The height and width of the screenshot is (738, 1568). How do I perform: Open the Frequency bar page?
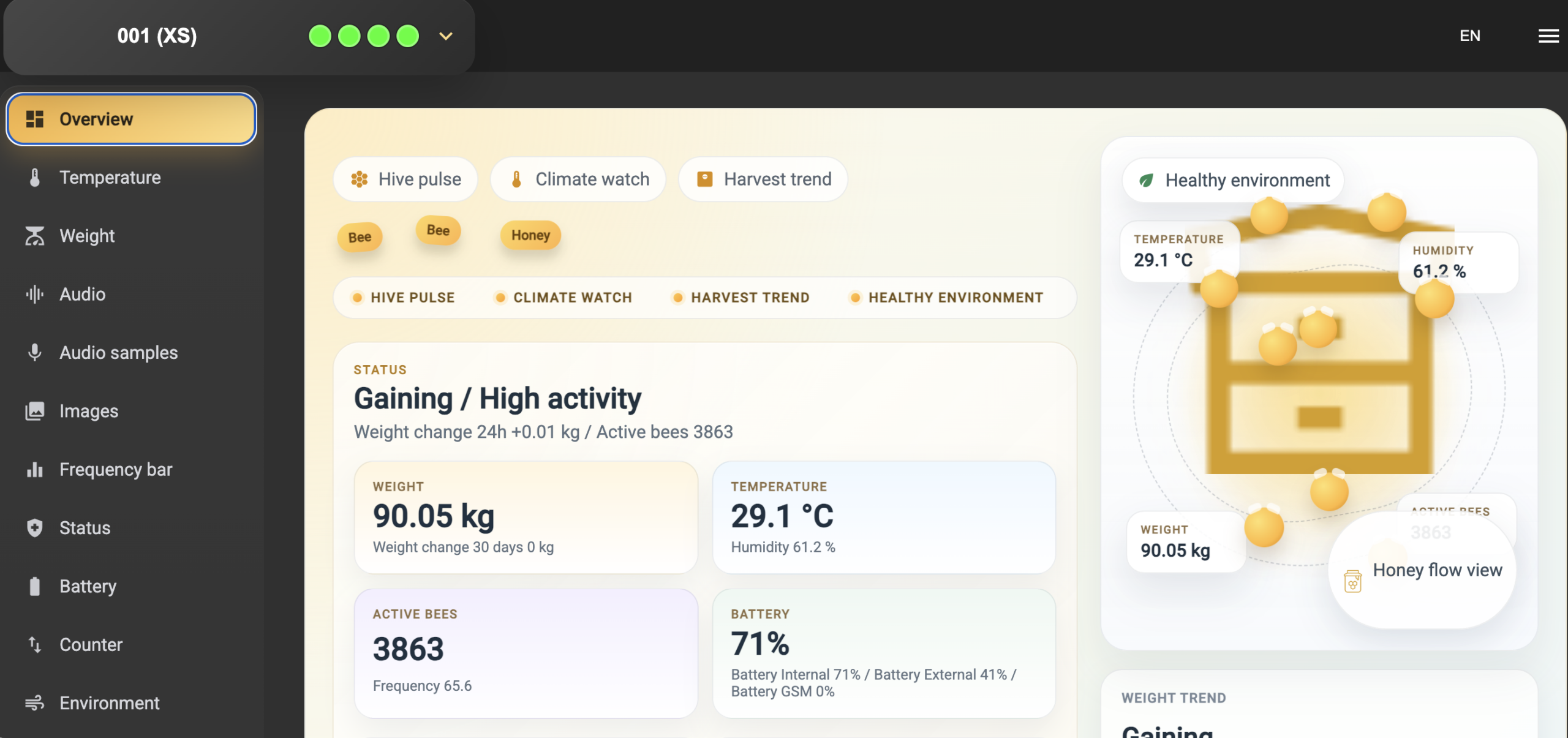pyautogui.click(x=132, y=469)
